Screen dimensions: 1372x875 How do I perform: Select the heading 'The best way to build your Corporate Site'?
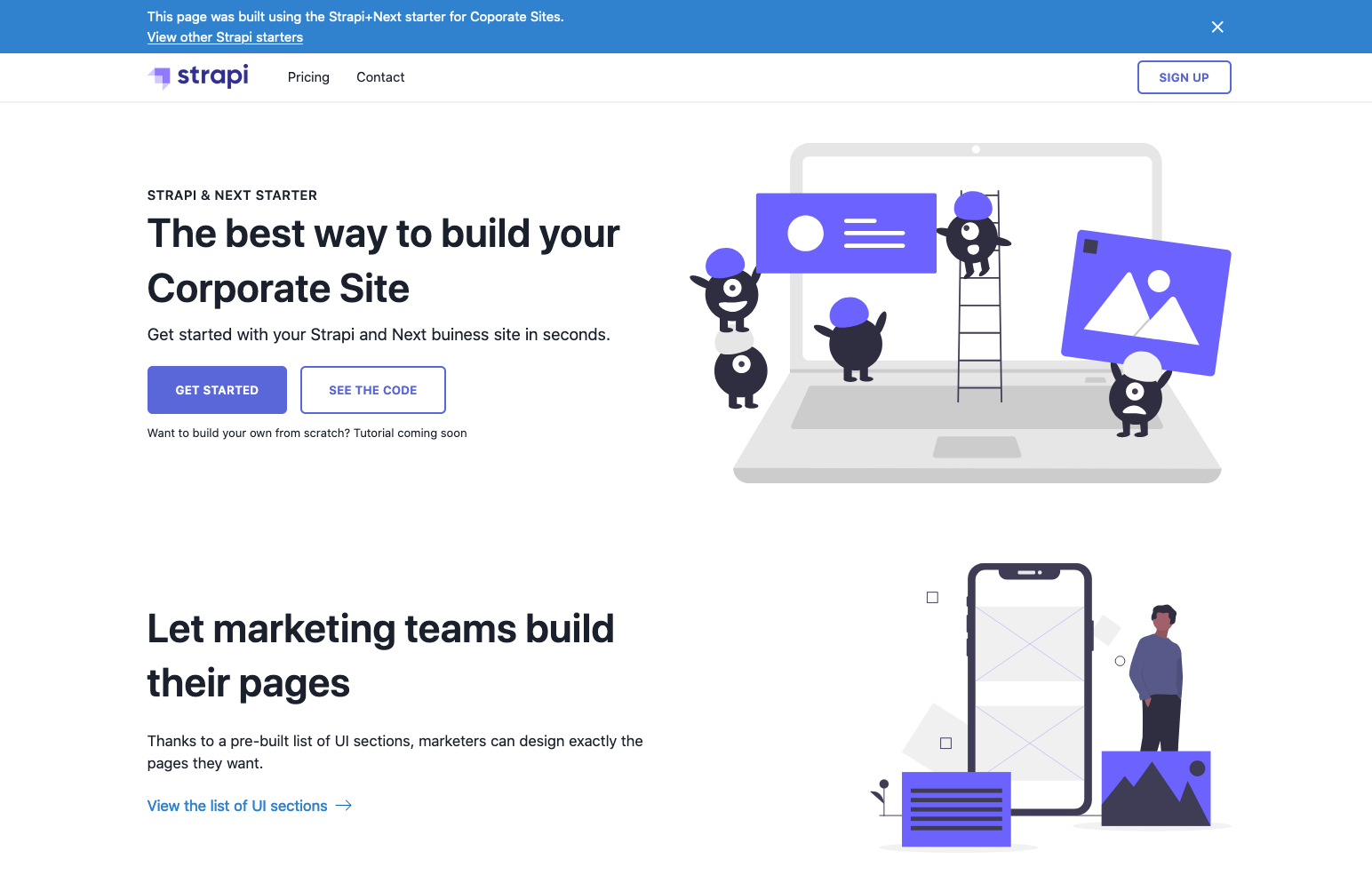coord(384,261)
